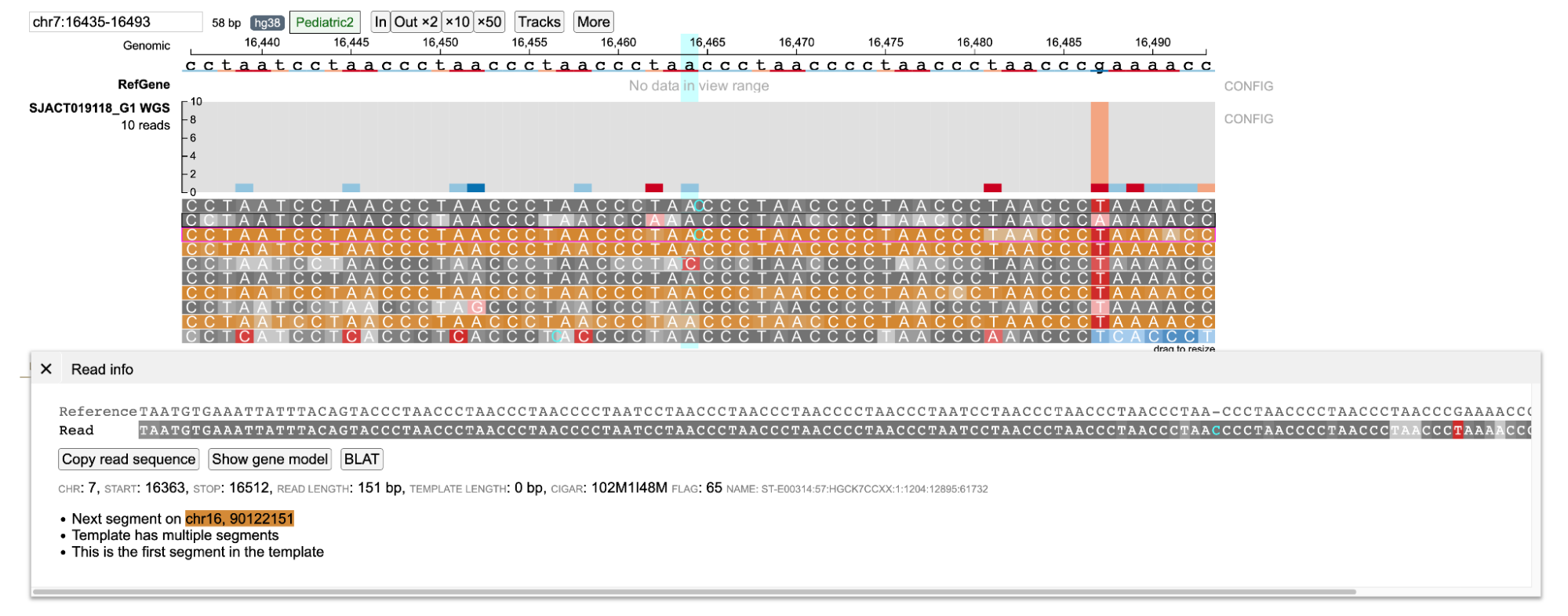Open CONFIG for SJACT019118_G1 WGS track
The width and height of the screenshot is (1568, 616).
point(1248,119)
